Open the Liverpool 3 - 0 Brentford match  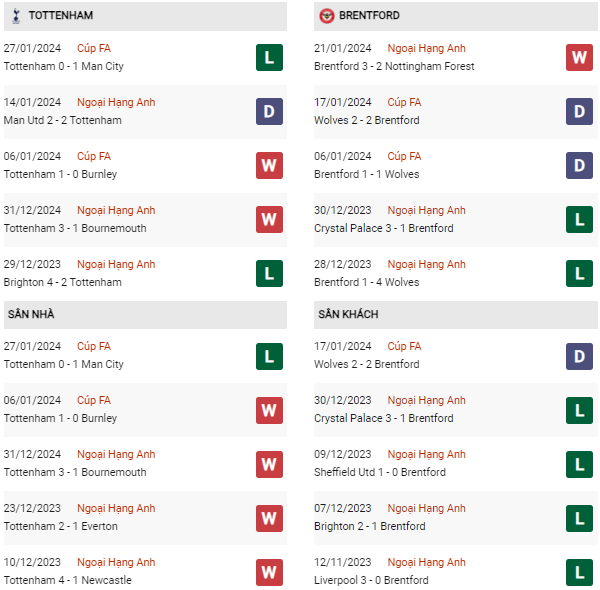[x=371, y=580]
